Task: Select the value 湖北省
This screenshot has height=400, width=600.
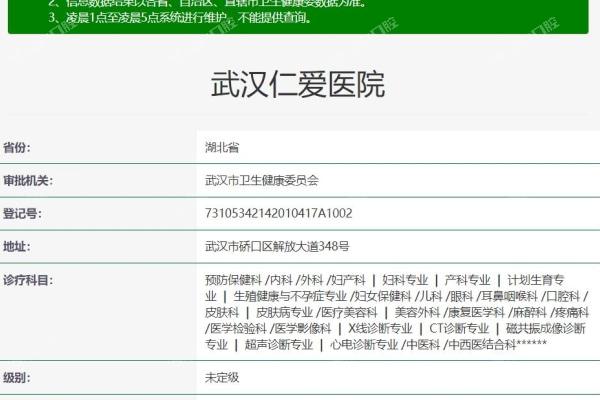Action: tap(222, 147)
